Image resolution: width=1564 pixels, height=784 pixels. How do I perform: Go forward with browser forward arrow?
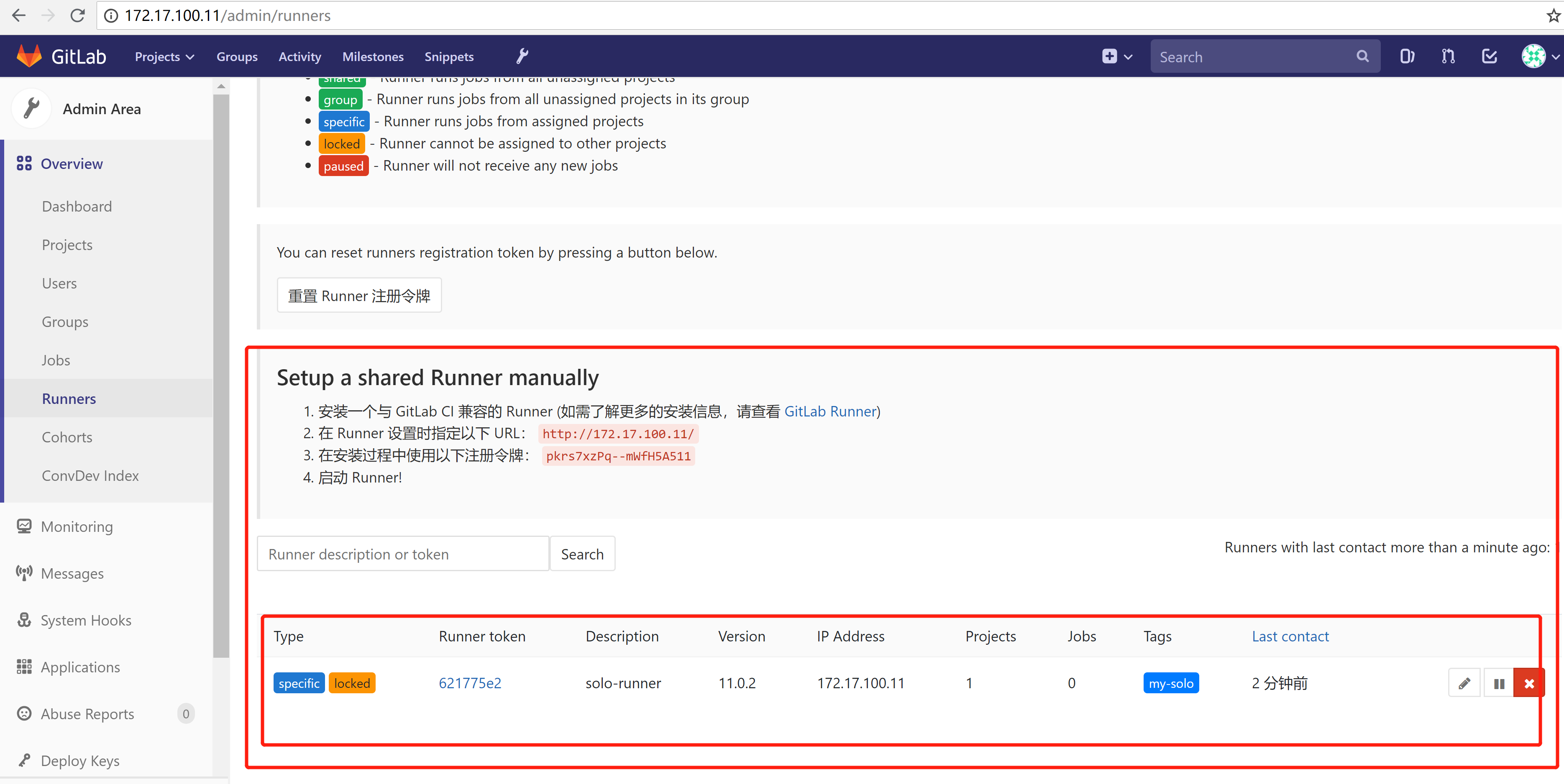point(47,15)
